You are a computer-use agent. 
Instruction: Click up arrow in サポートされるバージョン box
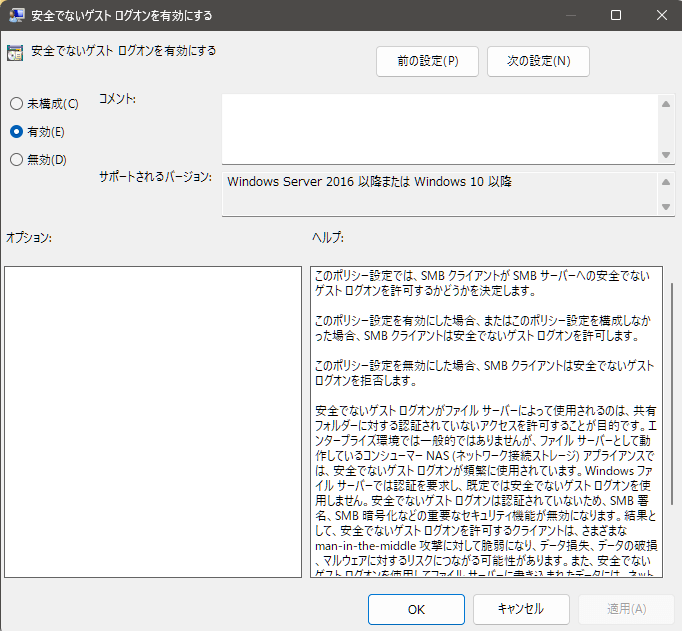click(x=666, y=181)
